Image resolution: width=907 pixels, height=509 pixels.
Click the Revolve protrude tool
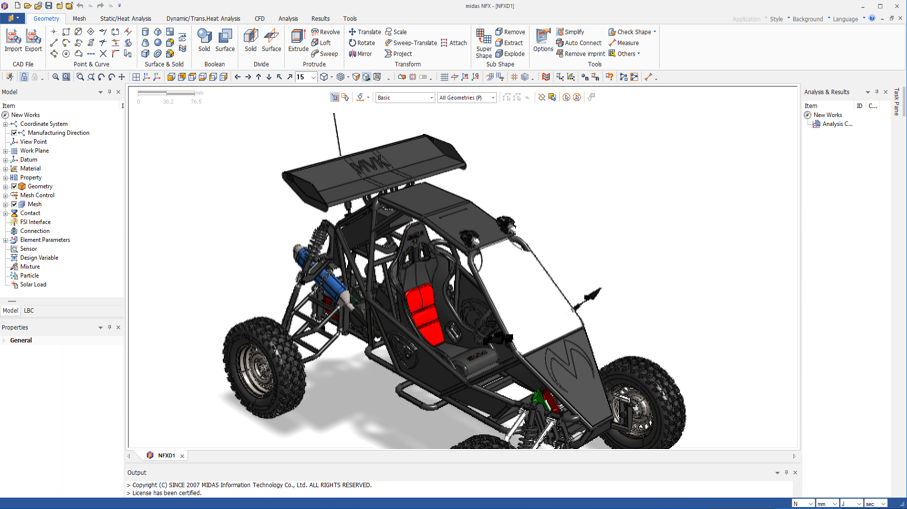tap(326, 32)
